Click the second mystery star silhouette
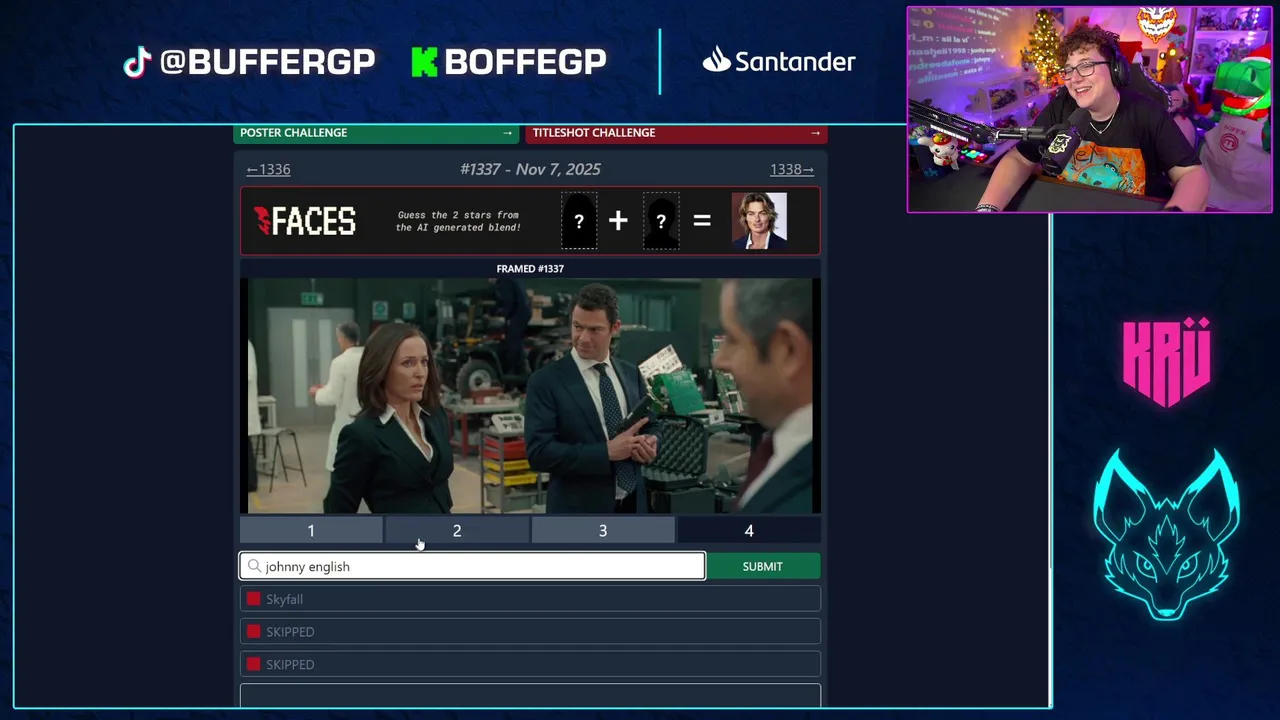The image size is (1280, 720). (x=661, y=220)
